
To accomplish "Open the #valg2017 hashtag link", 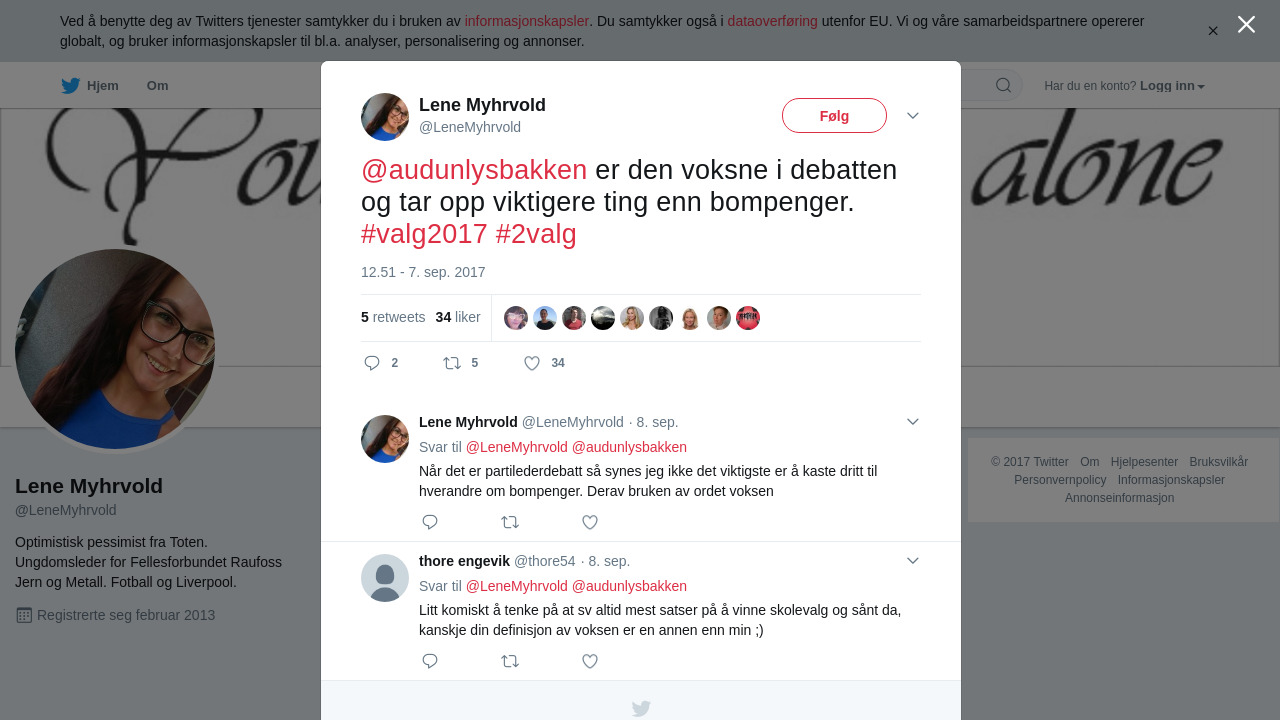I will click(x=424, y=234).
